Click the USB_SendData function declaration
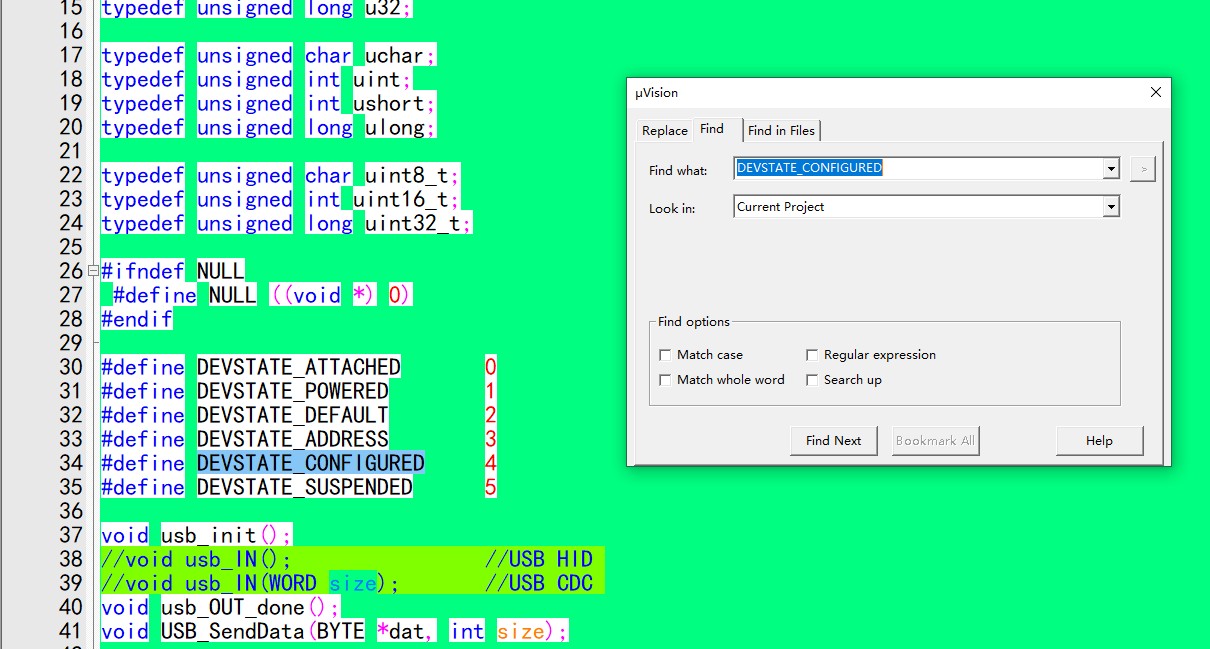The width and height of the screenshot is (1210, 649). pos(233,631)
